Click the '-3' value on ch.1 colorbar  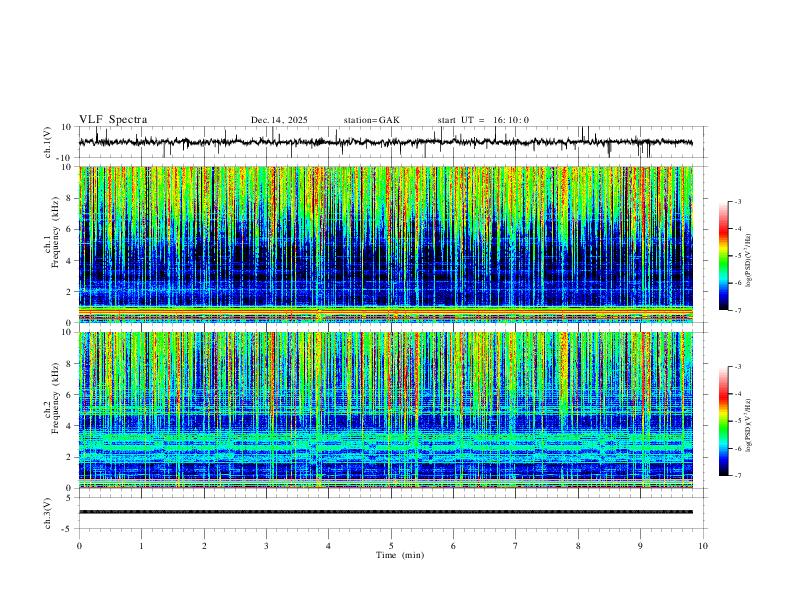(737, 201)
